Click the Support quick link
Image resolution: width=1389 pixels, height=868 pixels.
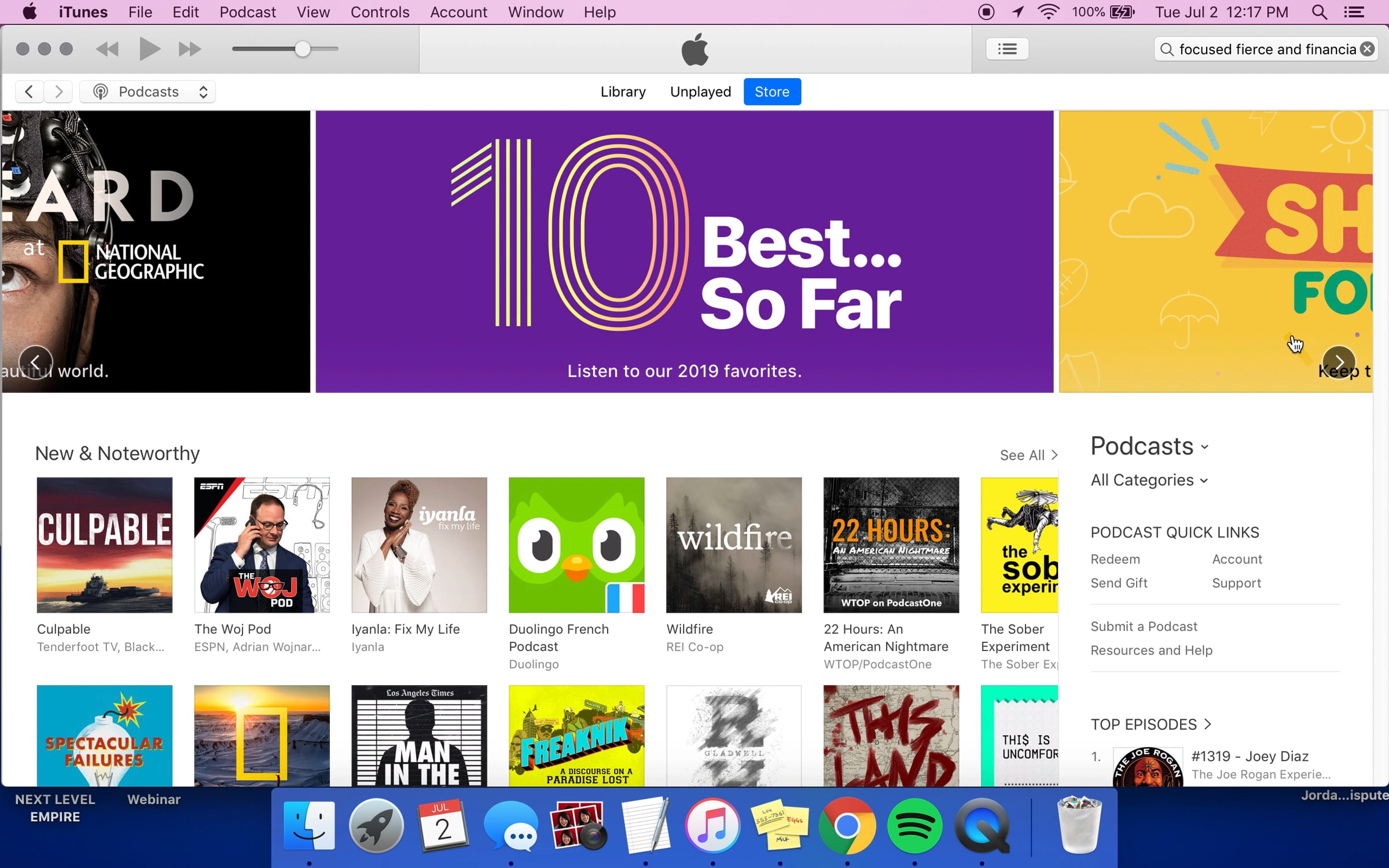click(1236, 583)
